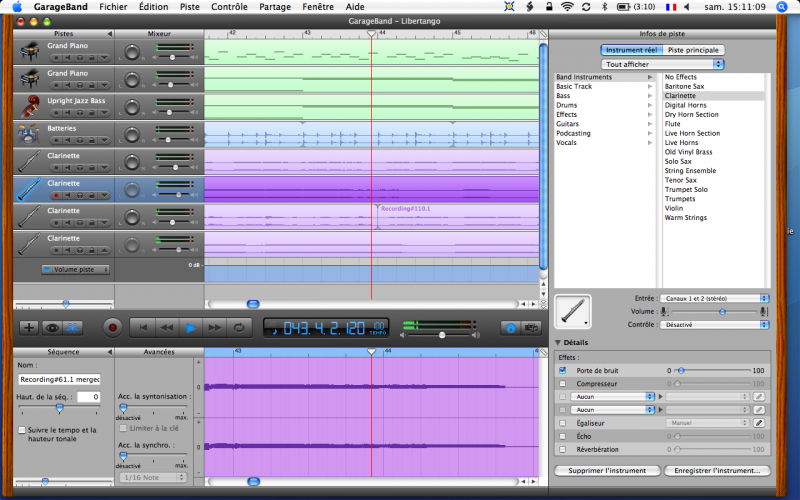Expand automation triangle on Upright Jazz Bass
Image resolution: width=800 pixels, height=500 pixels.
click(104, 113)
